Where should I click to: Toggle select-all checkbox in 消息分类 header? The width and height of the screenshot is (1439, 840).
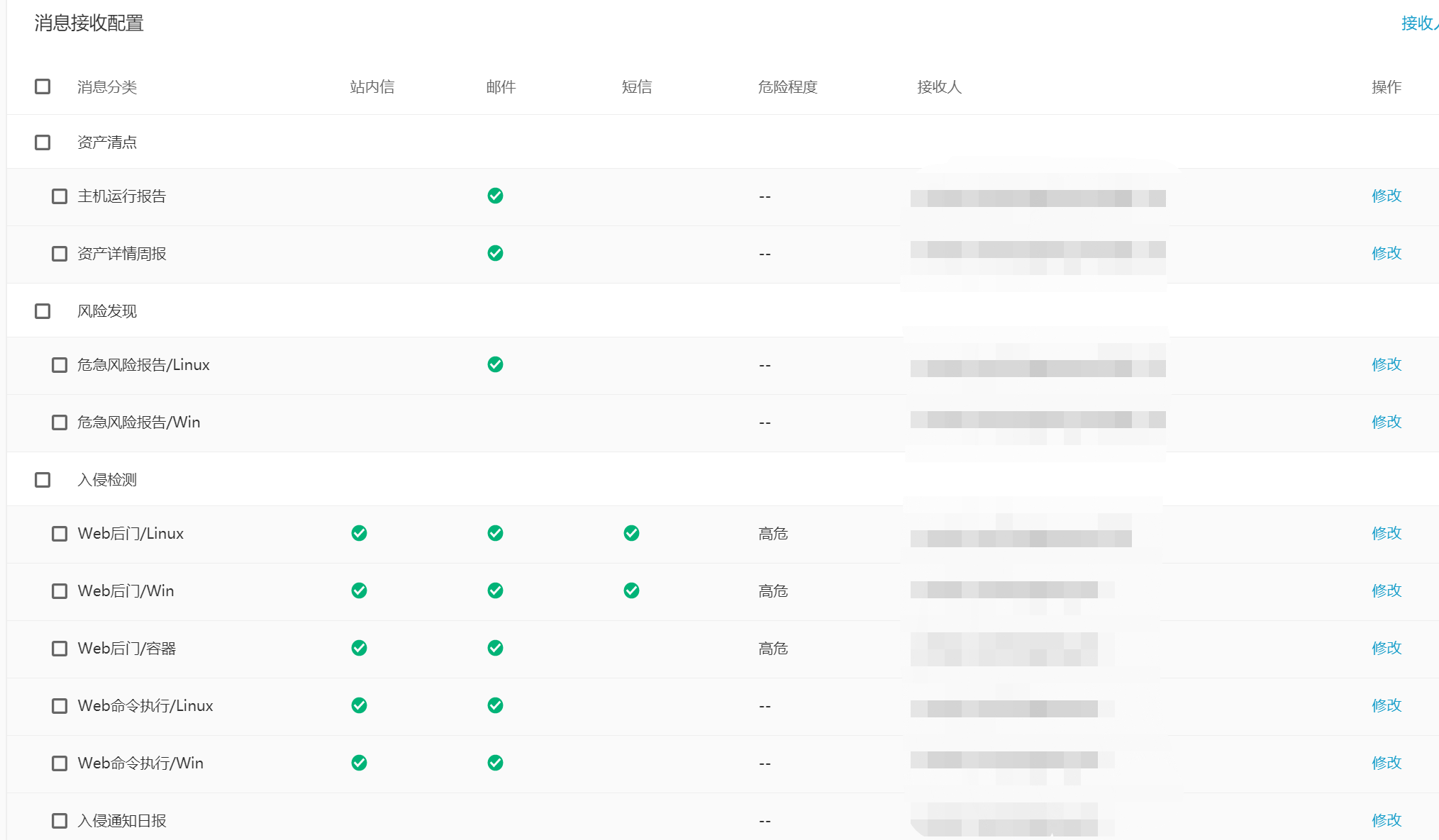43,86
